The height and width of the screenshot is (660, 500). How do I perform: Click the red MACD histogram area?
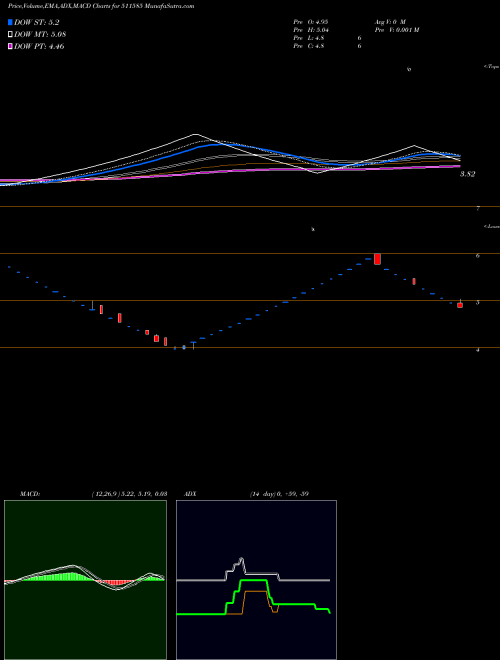click(118, 583)
